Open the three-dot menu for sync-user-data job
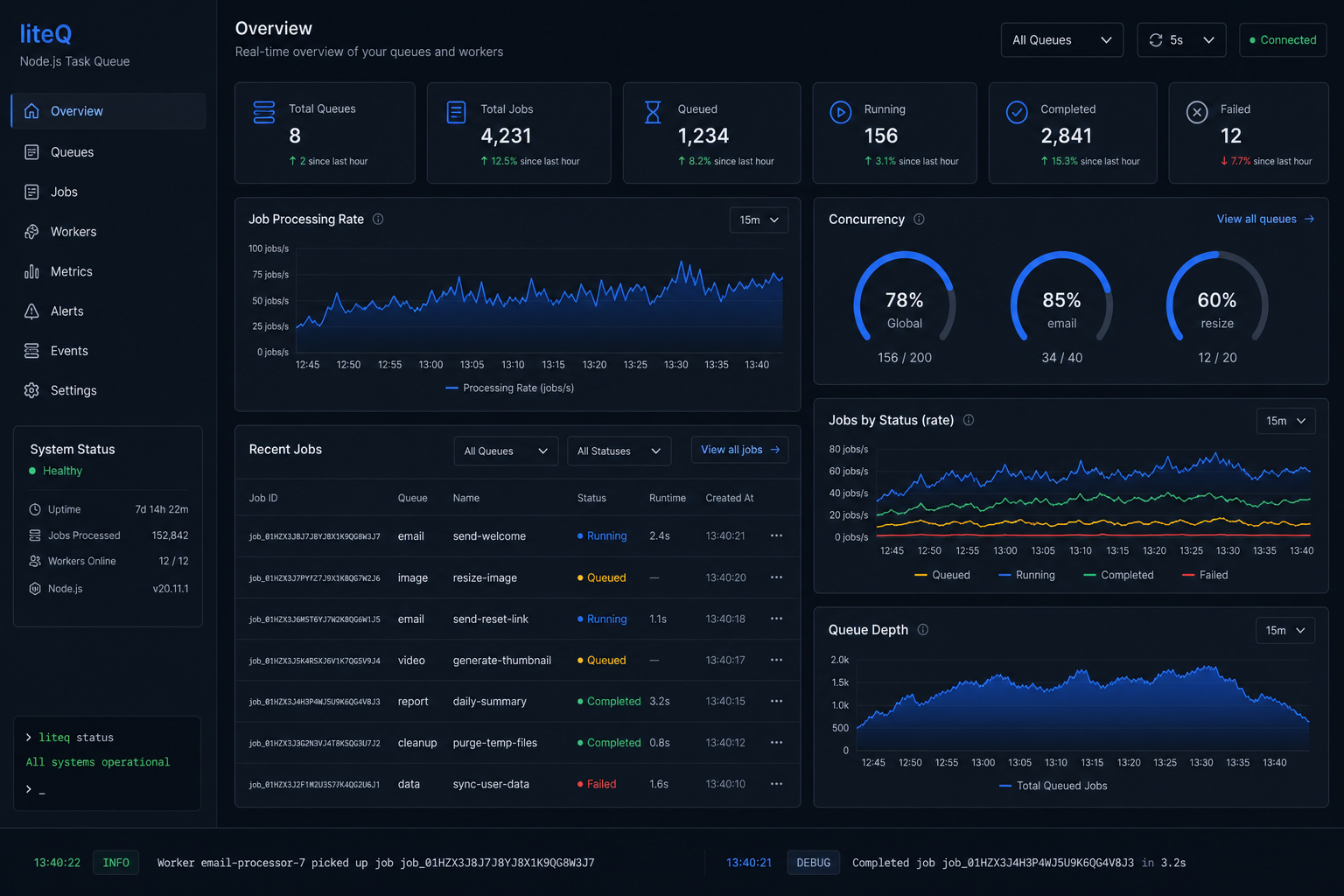 coord(776,784)
